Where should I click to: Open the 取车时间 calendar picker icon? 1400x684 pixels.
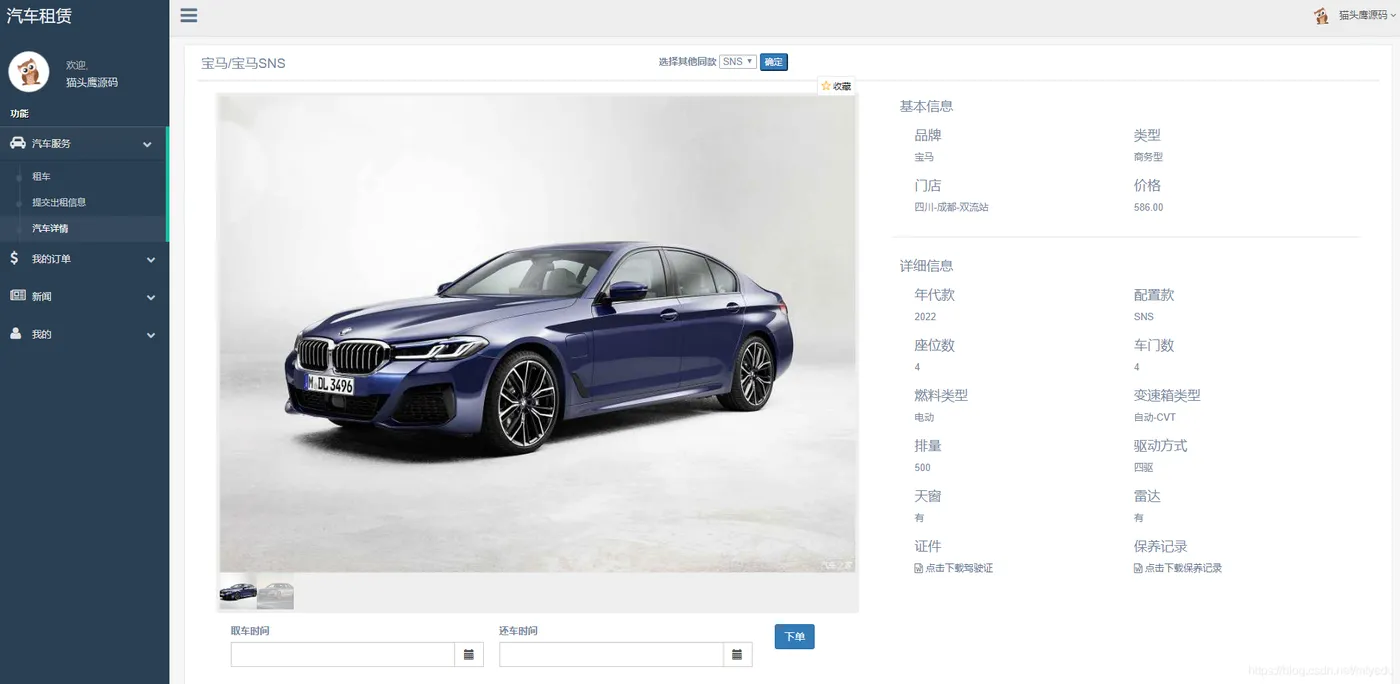click(469, 654)
